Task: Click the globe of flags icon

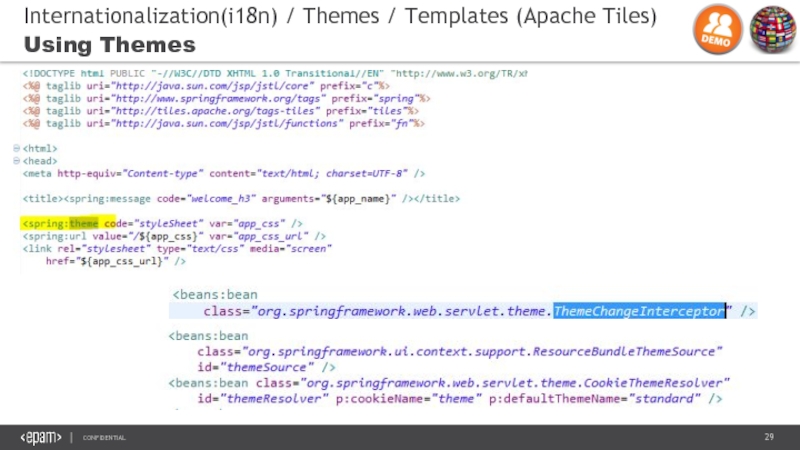Action: pos(773,29)
